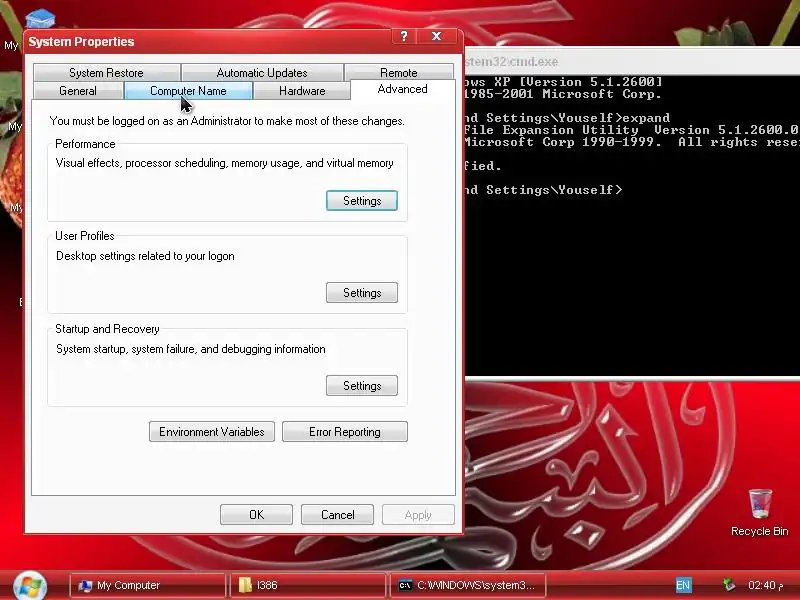Screen dimensions: 800x600
Task: Open Startup and Recovery Settings button
Action: 362,386
